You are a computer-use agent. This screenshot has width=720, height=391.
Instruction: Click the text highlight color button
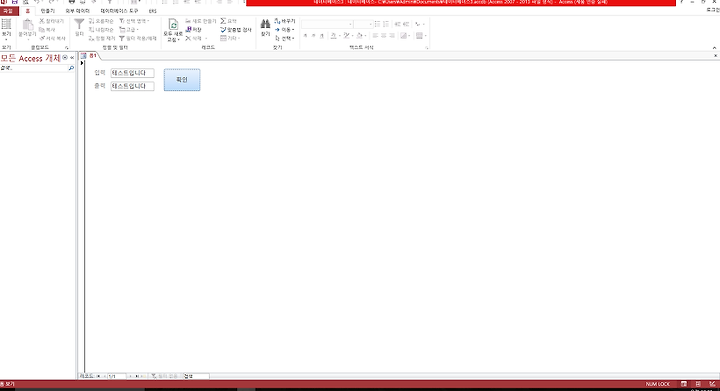[346, 36]
